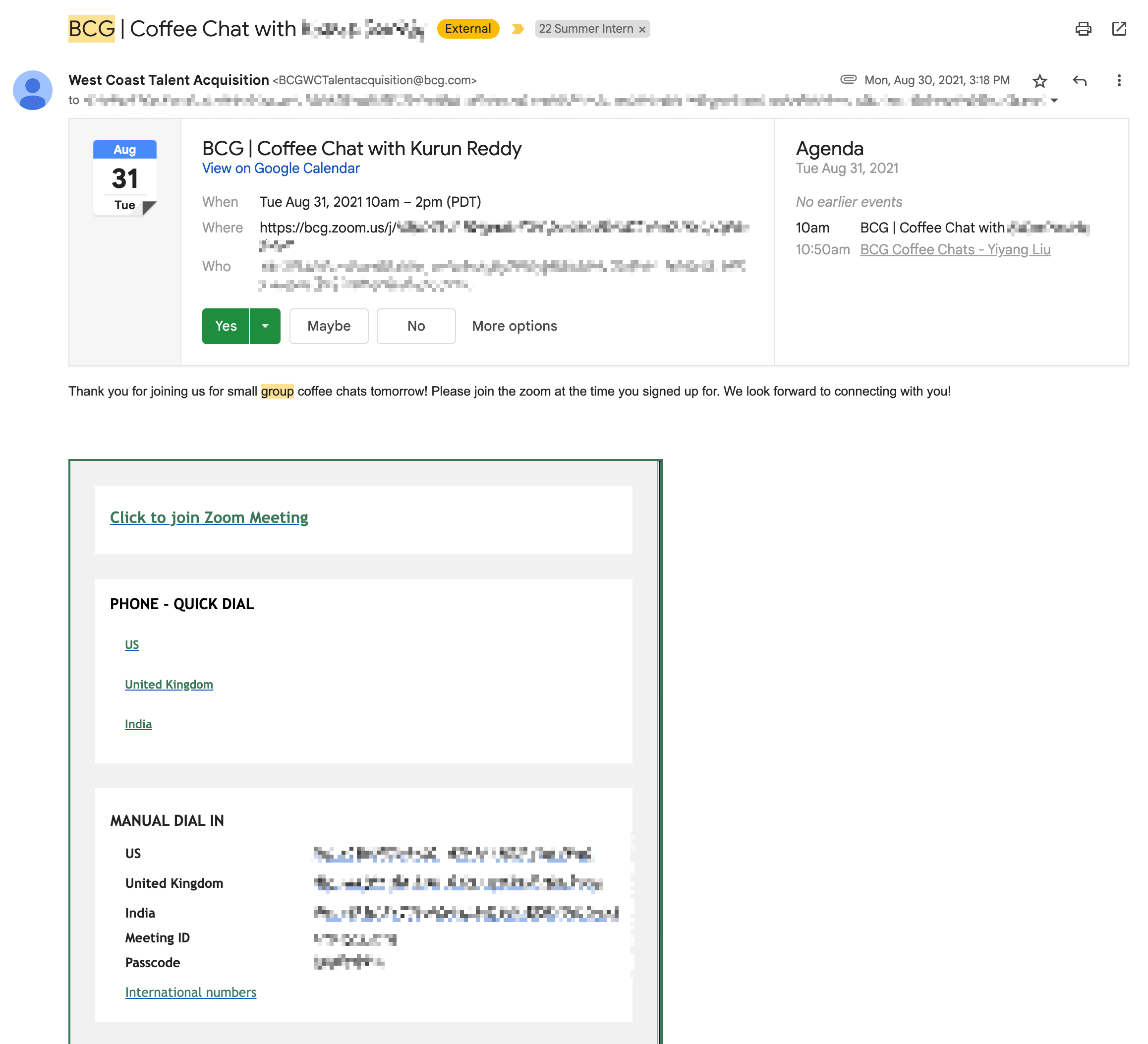This screenshot has width=1148, height=1044.
Task: Open the International numbers link
Action: coord(191,992)
